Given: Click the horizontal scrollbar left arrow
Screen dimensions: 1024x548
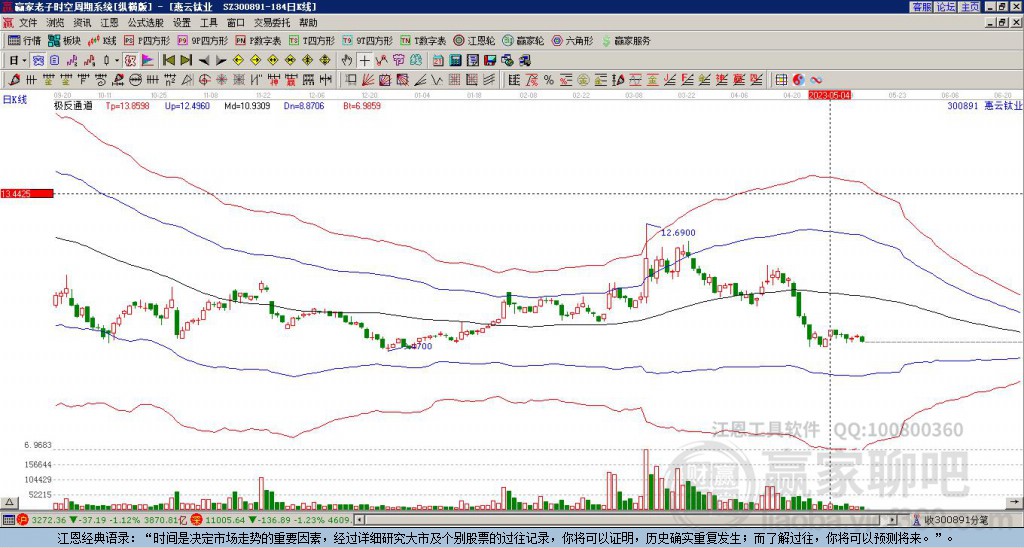Looking at the screenshot, I should [358, 520].
